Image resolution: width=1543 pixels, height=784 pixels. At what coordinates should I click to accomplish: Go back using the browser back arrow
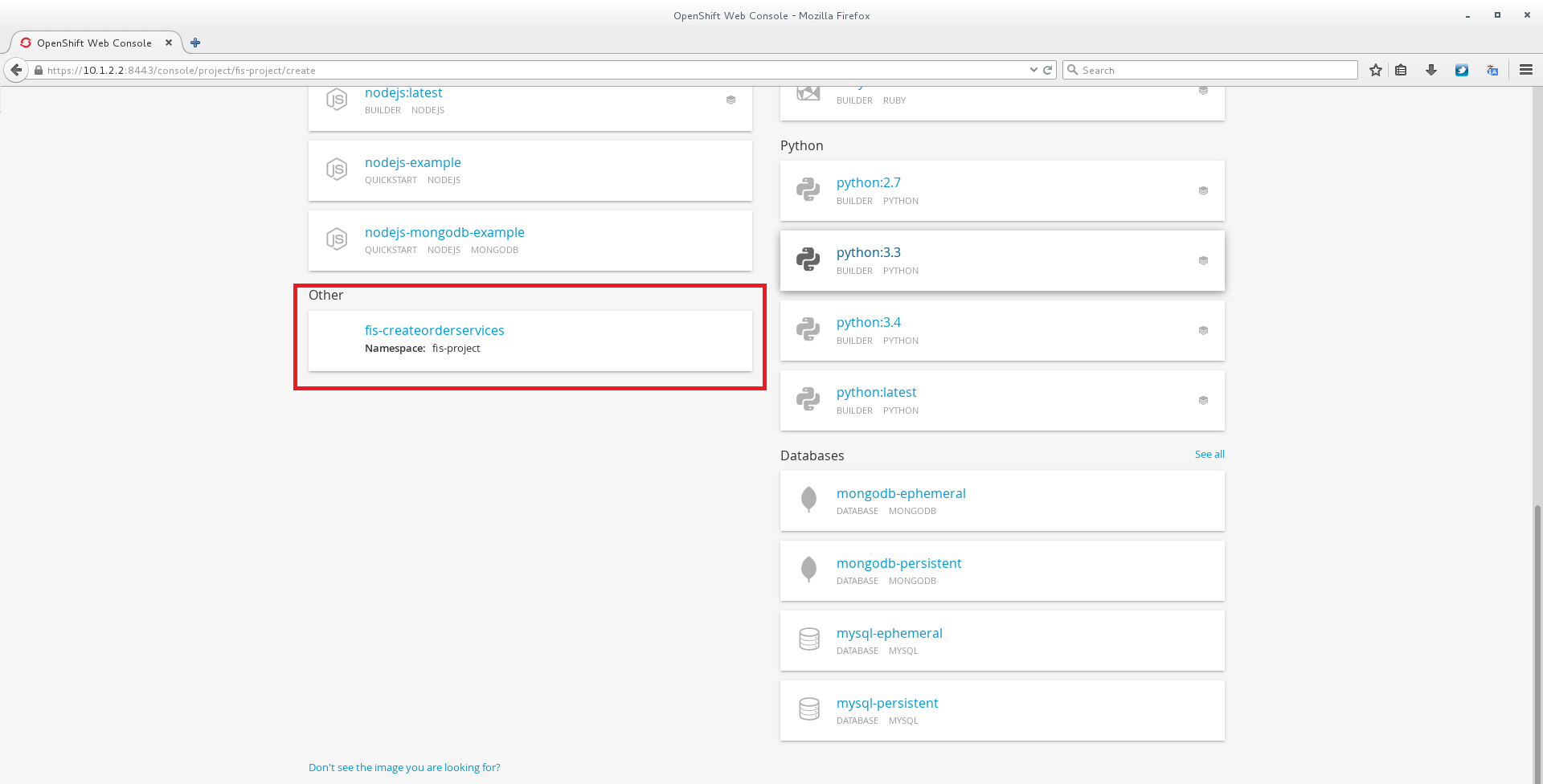pyautogui.click(x=16, y=70)
